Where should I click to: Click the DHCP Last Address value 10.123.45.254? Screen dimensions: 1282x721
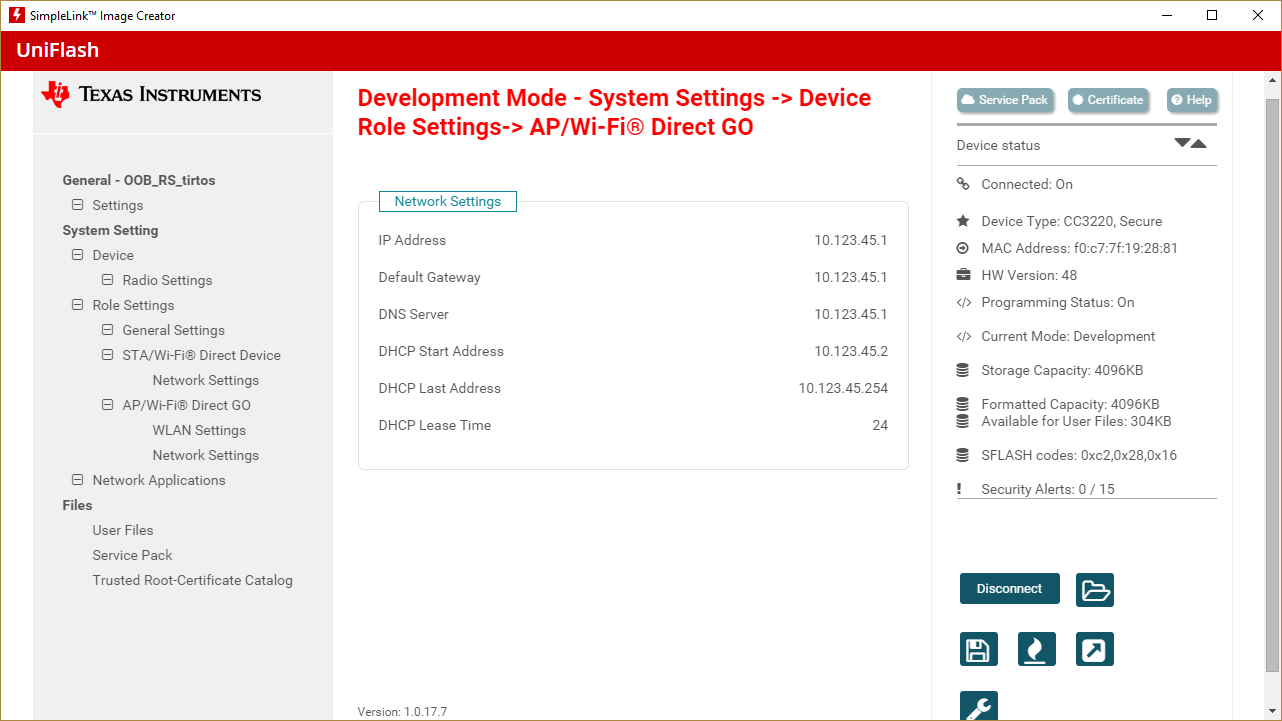point(843,388)
